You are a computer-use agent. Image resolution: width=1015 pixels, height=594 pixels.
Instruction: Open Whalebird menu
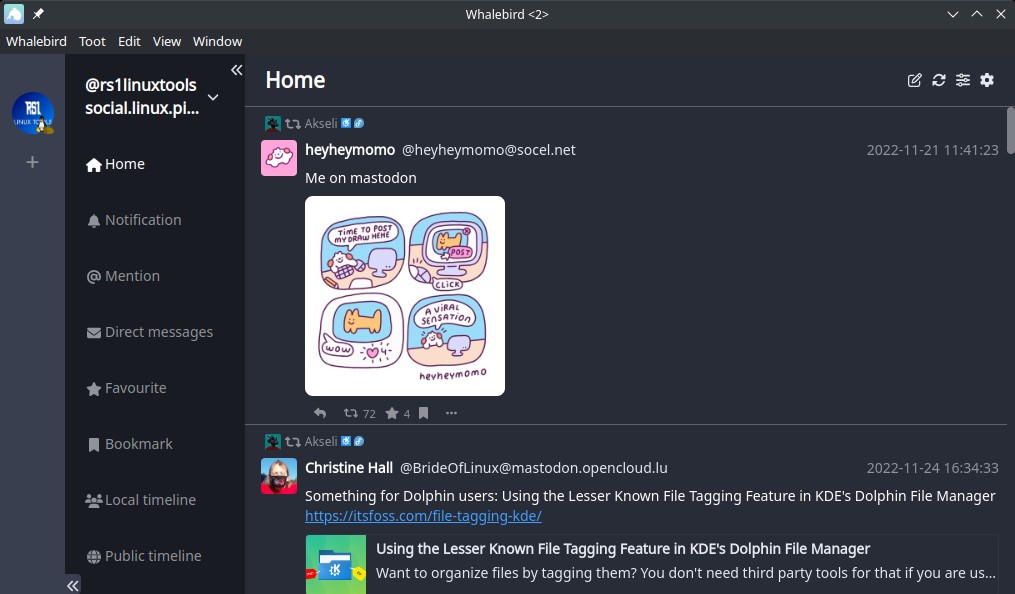point(36,41)
